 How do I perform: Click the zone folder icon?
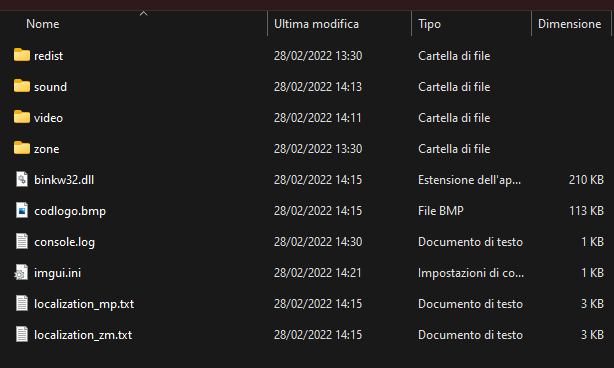[x=22, y=148]
